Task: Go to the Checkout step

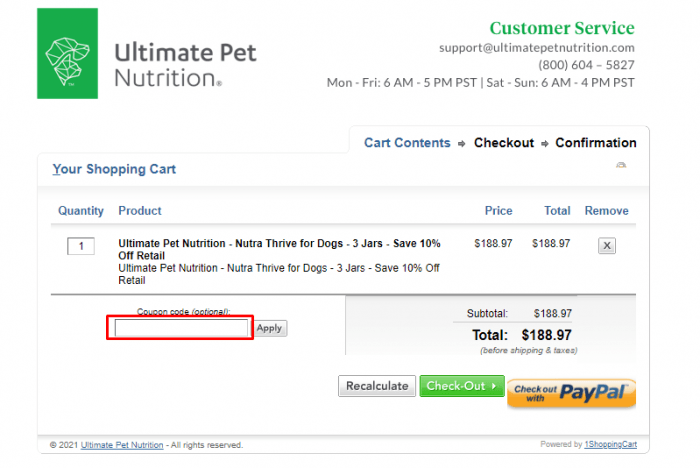Action: coord(504,143)
